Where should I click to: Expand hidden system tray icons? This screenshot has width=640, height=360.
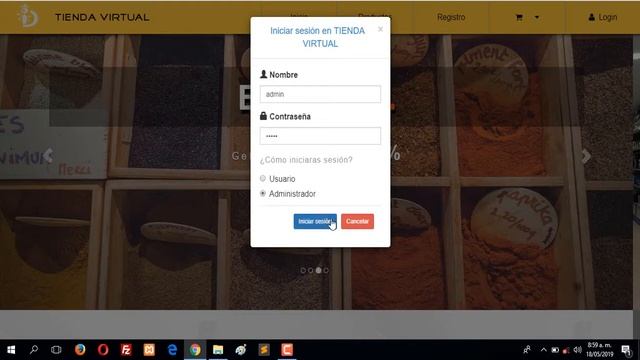[x=544, y=350]
